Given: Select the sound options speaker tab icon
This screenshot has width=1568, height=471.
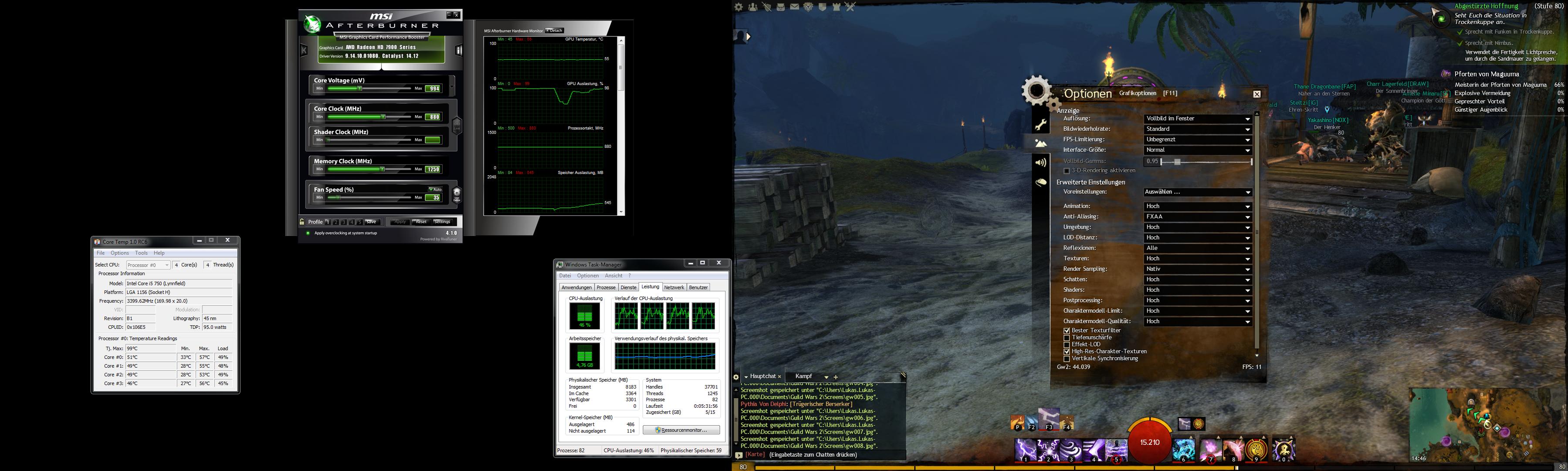Looking at the screenshot, I should coord(1041,163).
